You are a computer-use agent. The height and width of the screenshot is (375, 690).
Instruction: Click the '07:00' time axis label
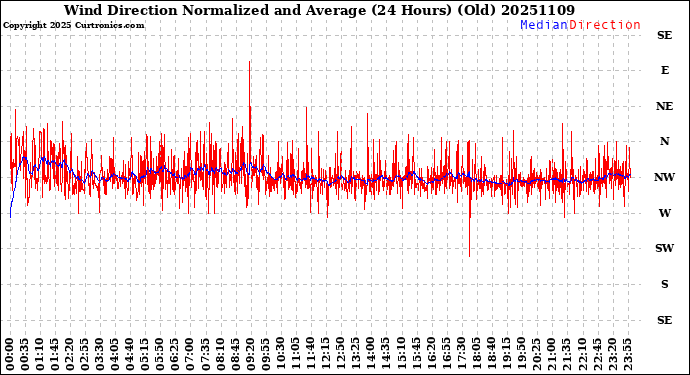point(190,354)
